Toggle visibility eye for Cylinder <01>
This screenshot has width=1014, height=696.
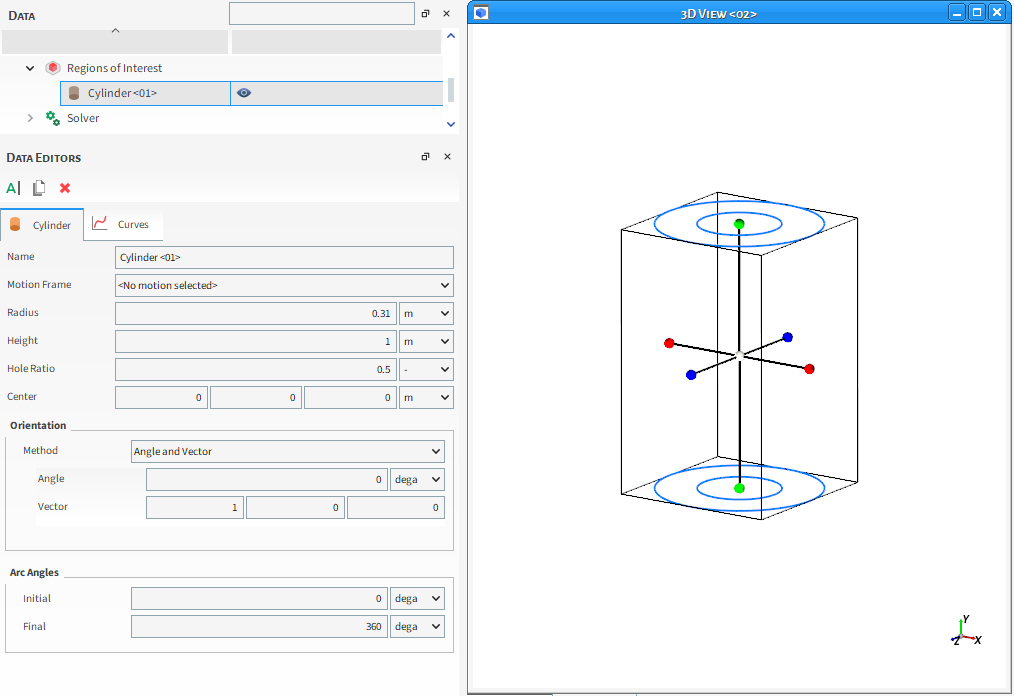coord(244,93)
